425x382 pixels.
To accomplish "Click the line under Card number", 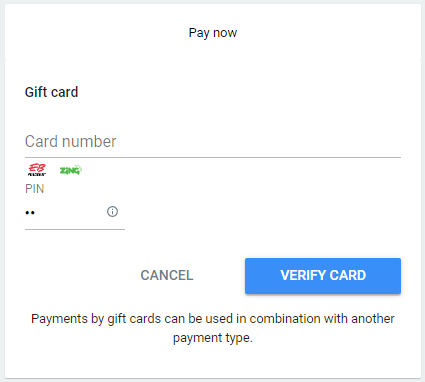I will pos(213,157).
